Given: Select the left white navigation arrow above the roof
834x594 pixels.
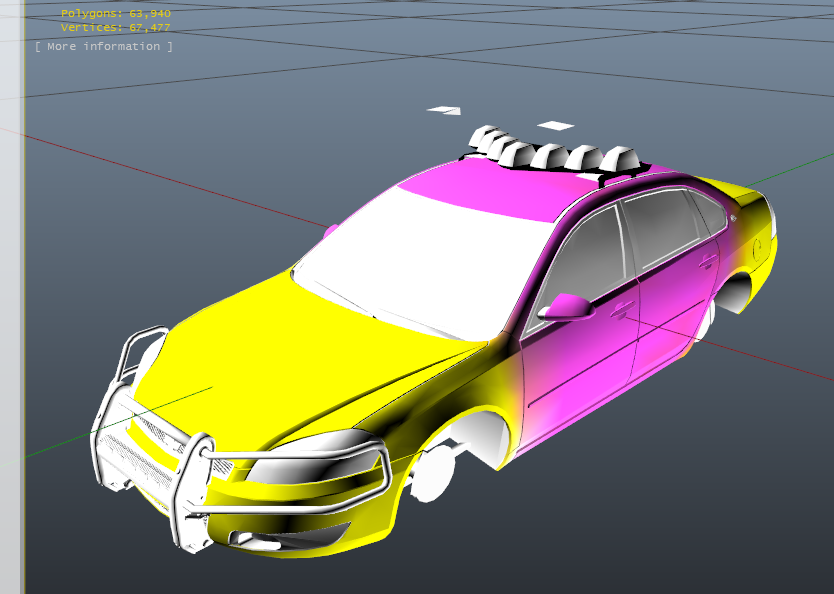Looking at the screenshot, I should pos(443,110).
